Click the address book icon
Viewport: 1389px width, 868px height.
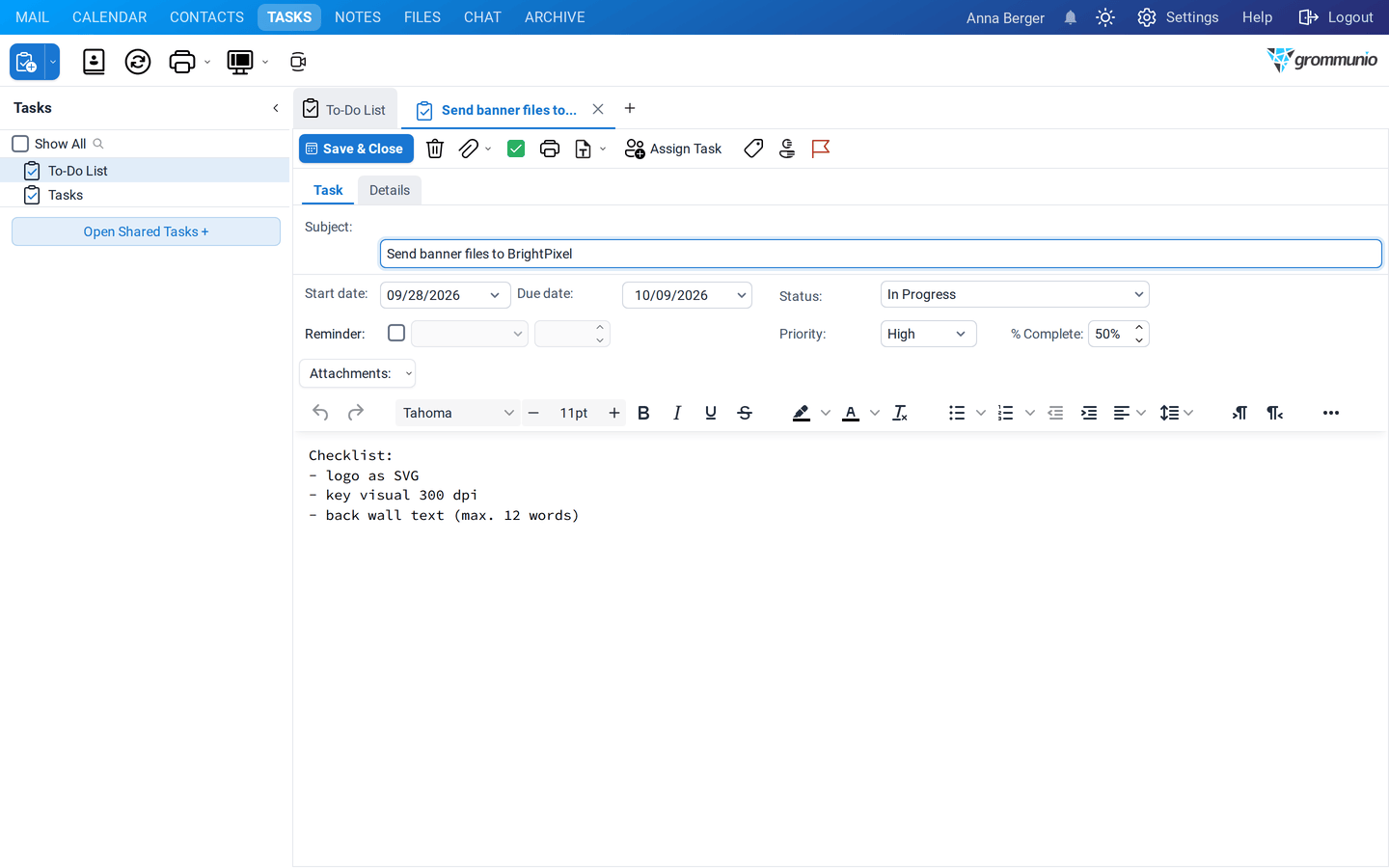[x=94, y=62]
